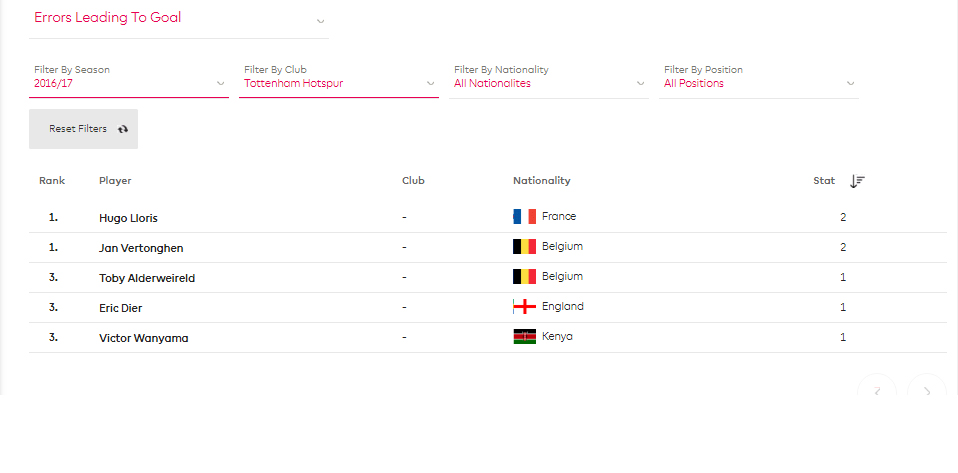This screenshot has height=473, width=958.
Task: Click the refresh icon in Reset Filters
Action: point(123,129)
